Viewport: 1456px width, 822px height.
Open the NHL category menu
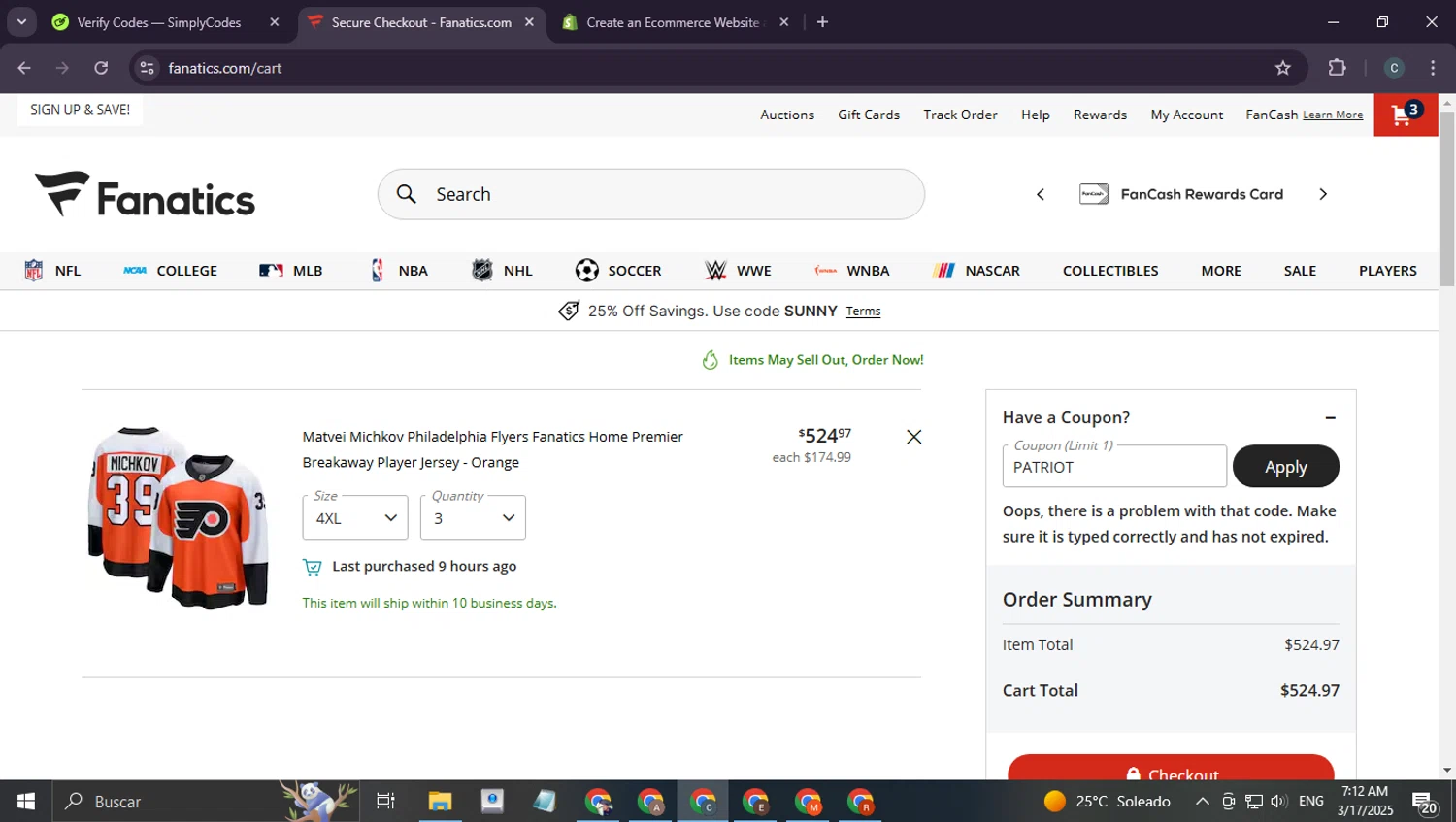502,271
